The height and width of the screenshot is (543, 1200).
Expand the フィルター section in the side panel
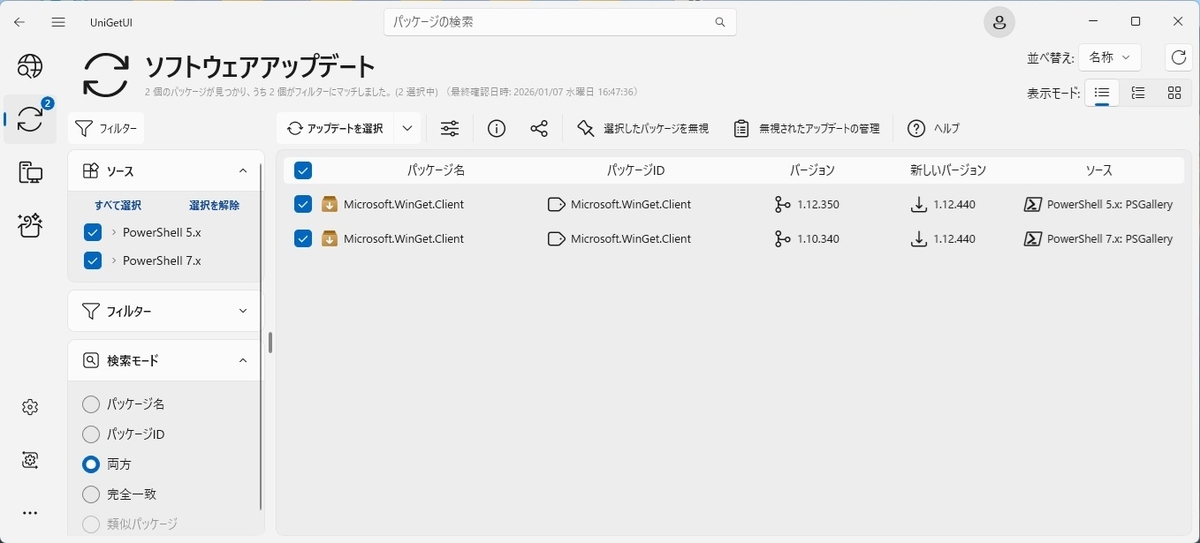(x=243, y=311)
